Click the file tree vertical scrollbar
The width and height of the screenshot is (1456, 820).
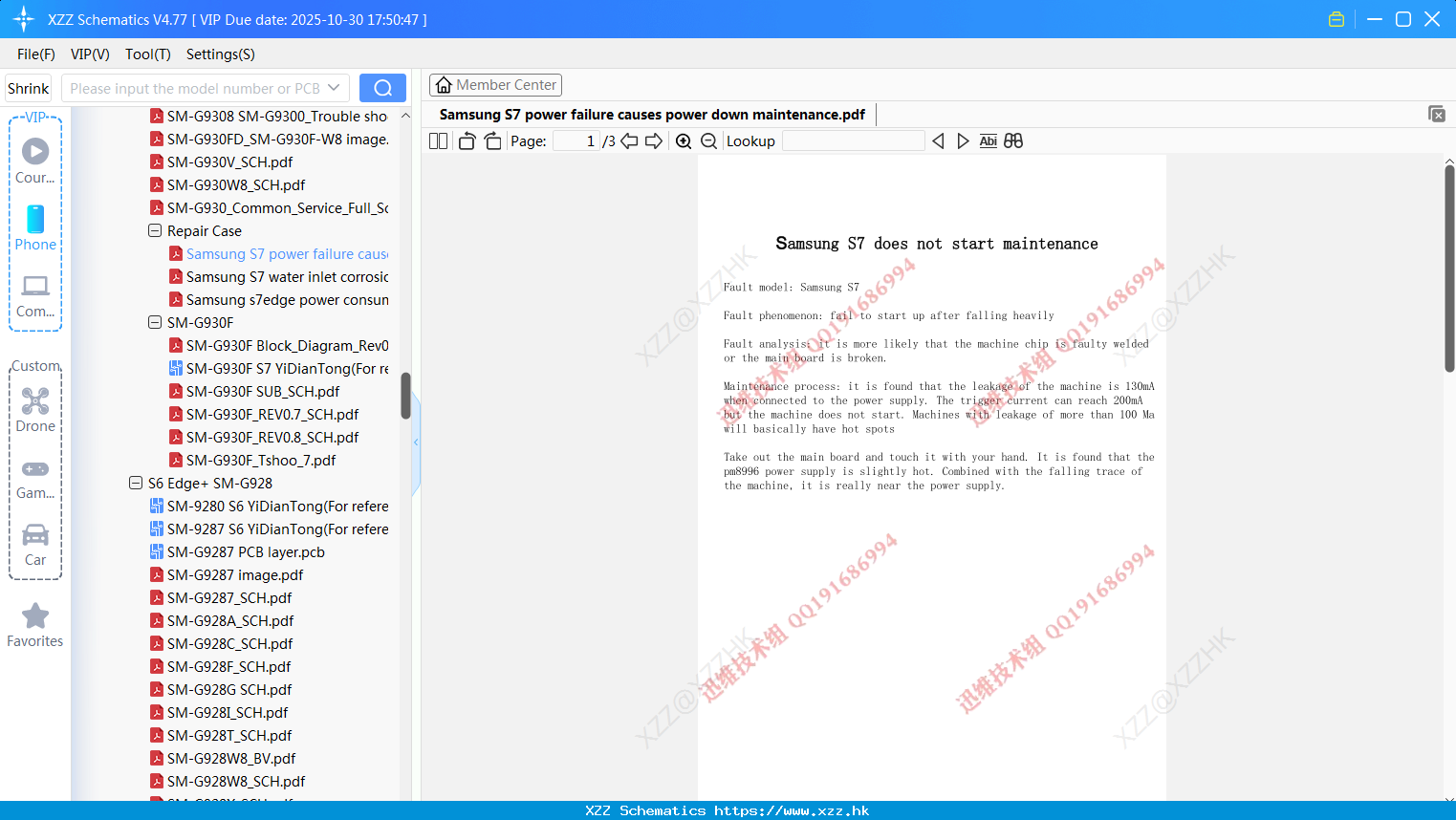pos(405,396)
